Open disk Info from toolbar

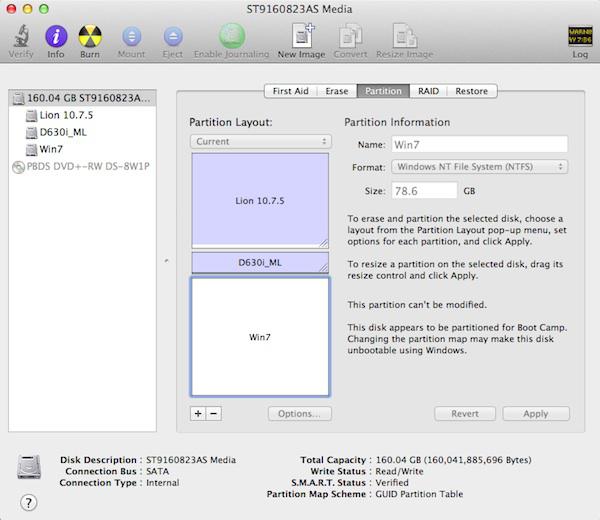coord(56,37)
